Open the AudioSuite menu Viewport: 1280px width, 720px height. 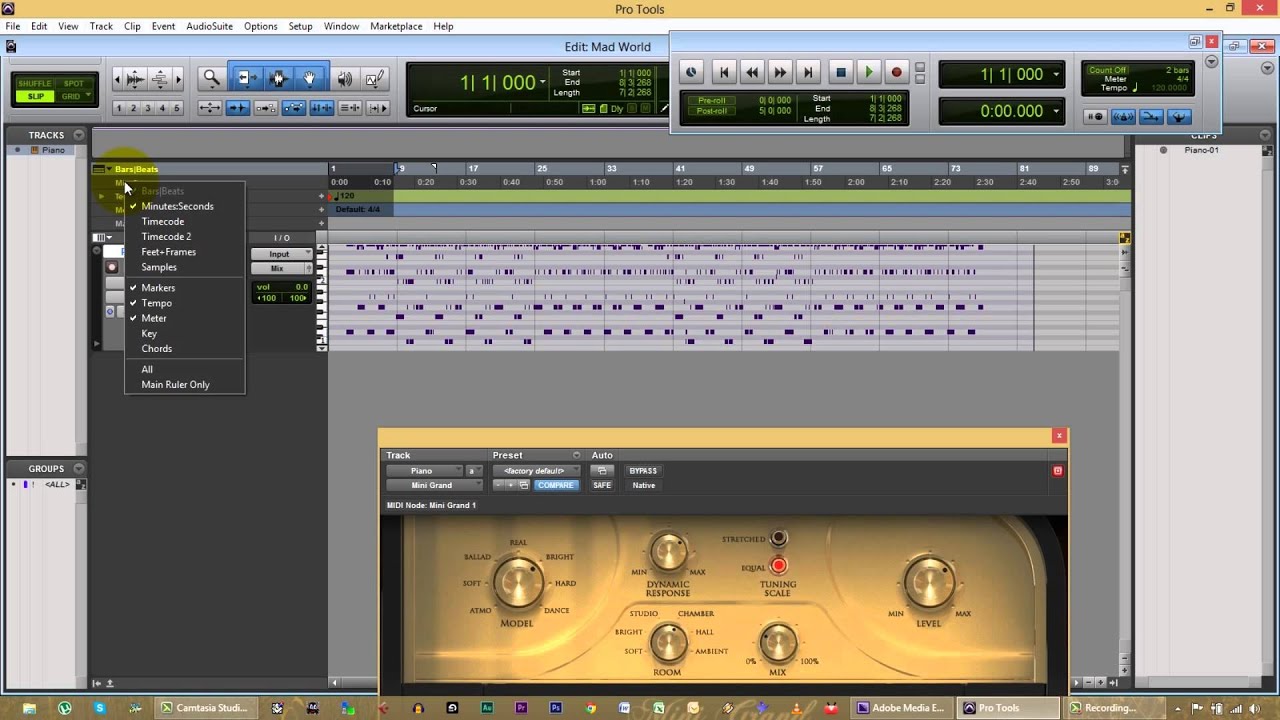209,26
